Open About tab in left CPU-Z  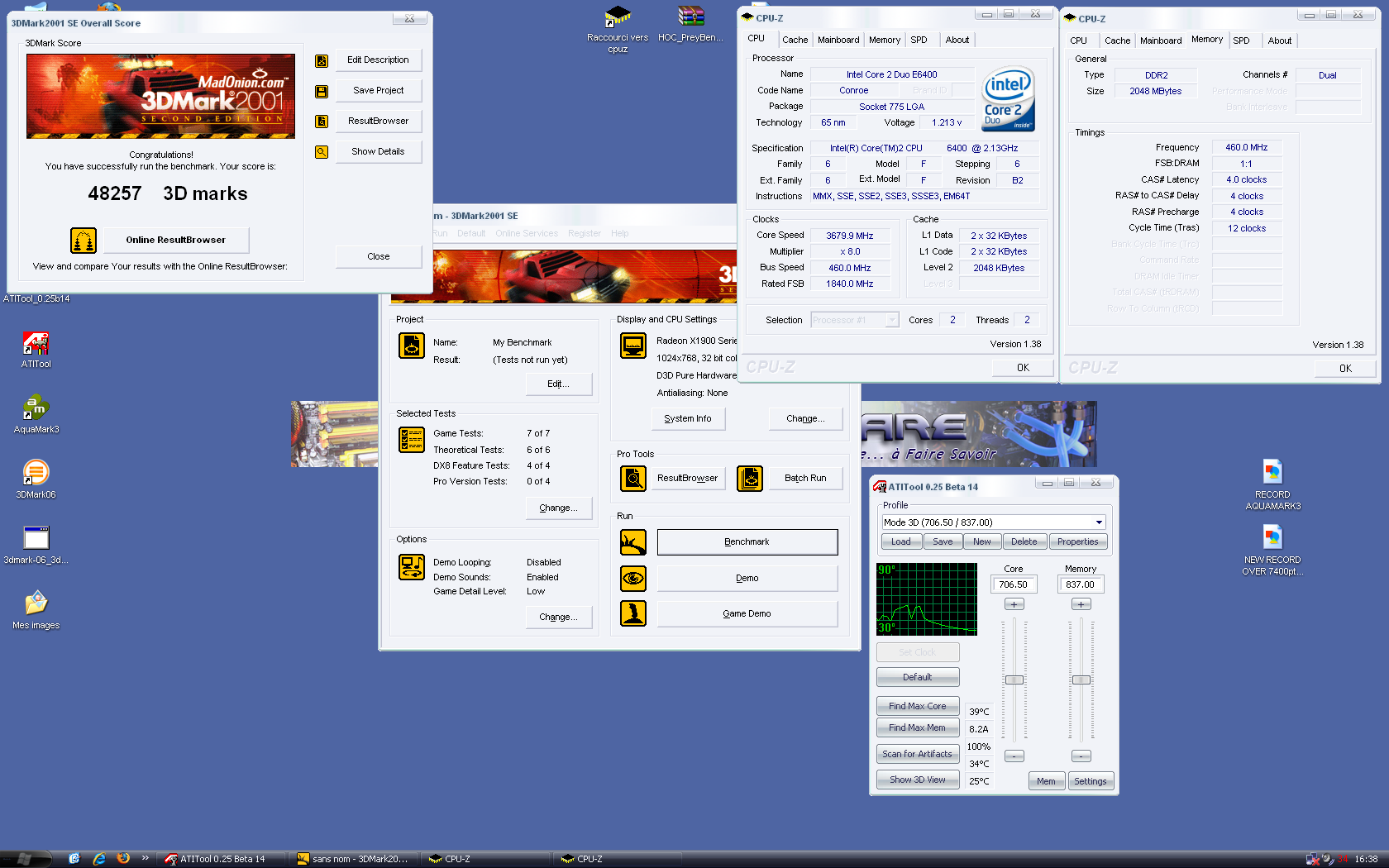click(x=957, y=40)
